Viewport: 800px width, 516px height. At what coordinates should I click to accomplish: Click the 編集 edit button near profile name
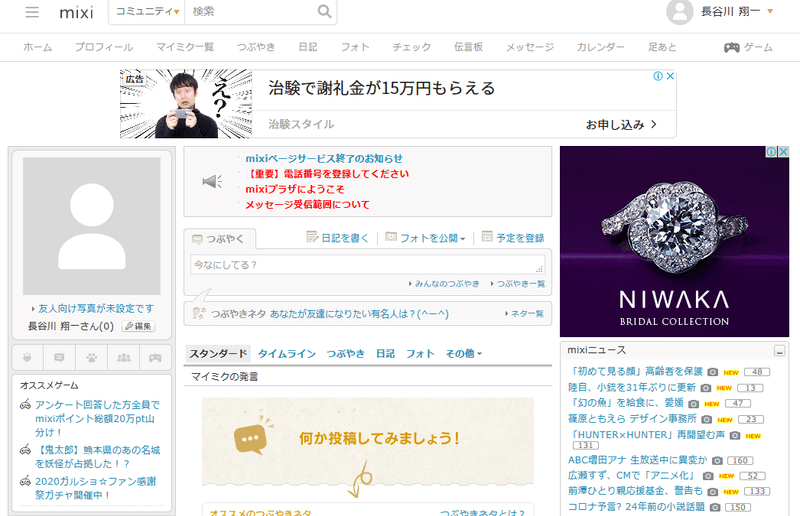138,326
